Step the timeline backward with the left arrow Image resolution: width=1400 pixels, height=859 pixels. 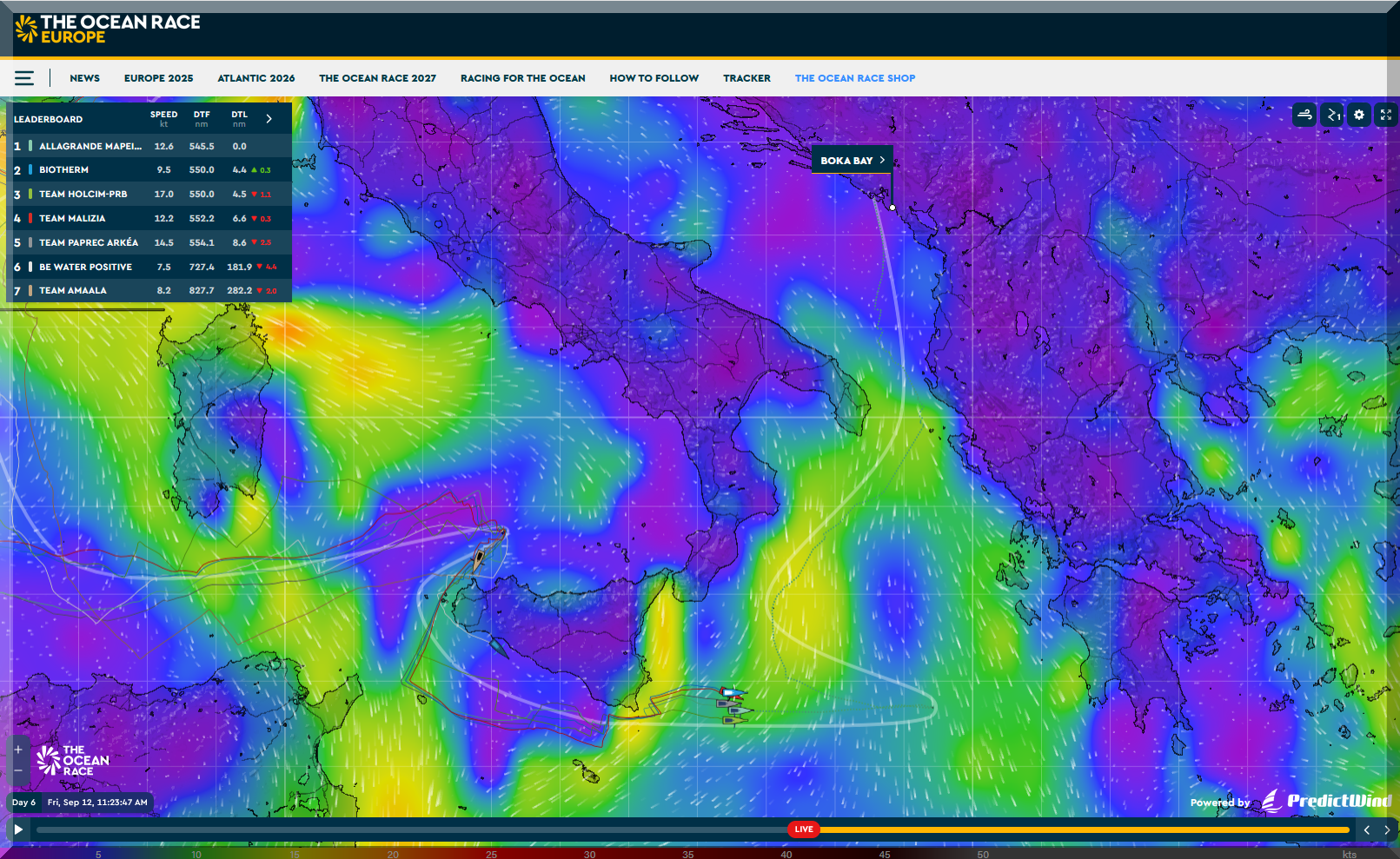[1367, 830]
